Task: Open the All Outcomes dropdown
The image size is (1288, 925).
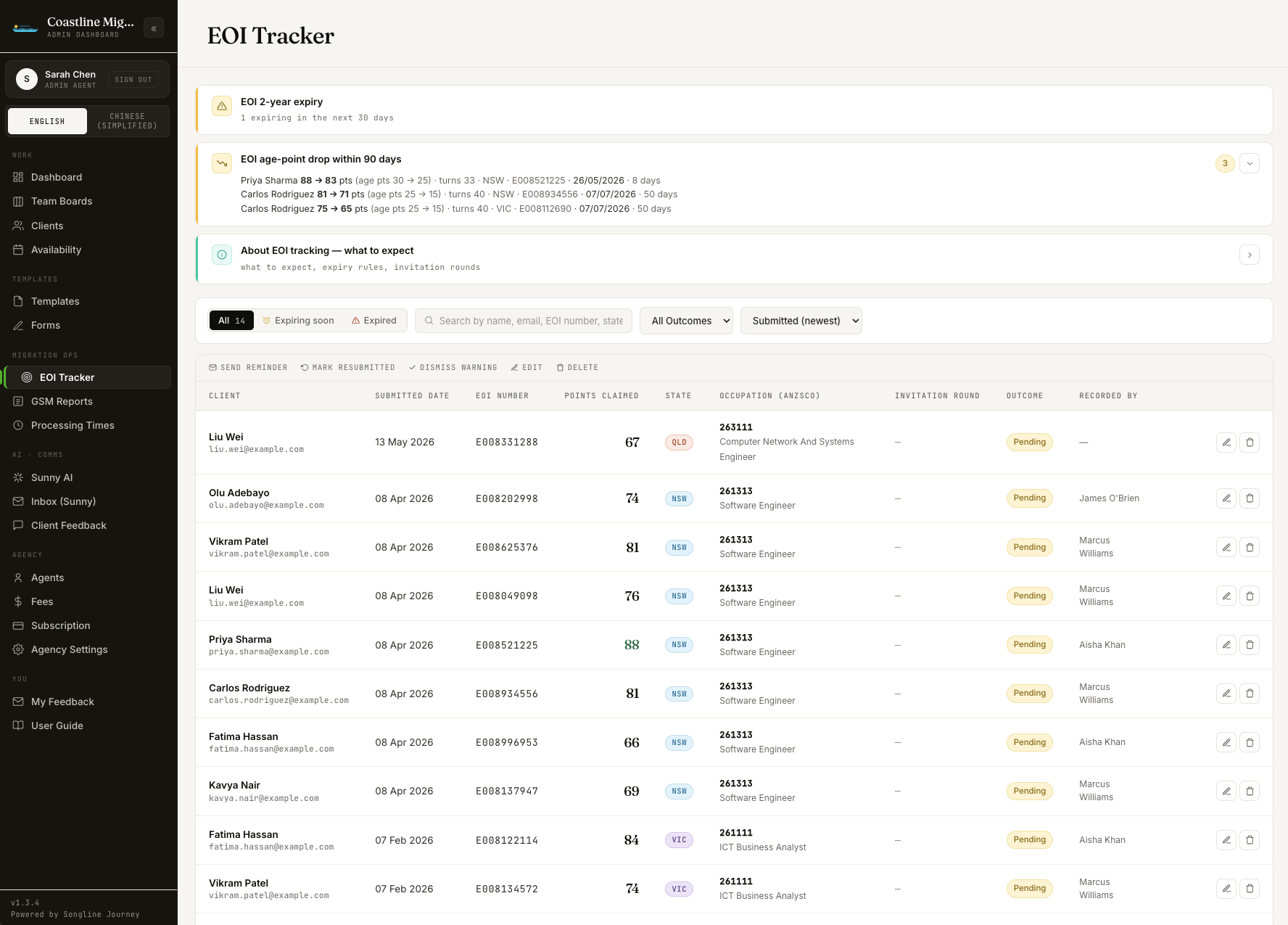Action: point(686,321)
